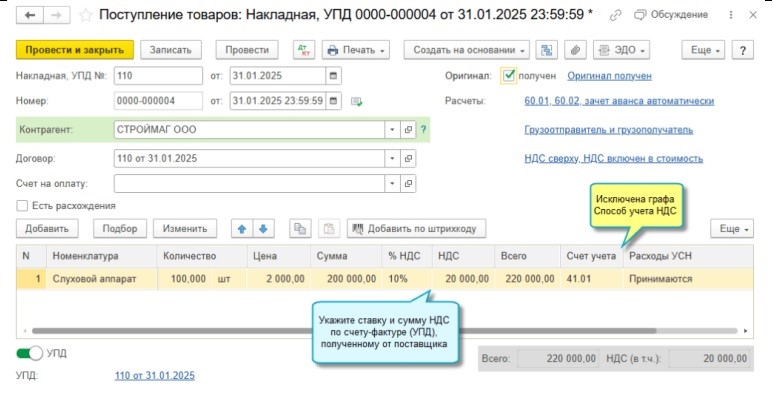Click the back navigation arrow
Image resolution: width=774 pixels, height=408 pixels.
click(x=29, y=16)
